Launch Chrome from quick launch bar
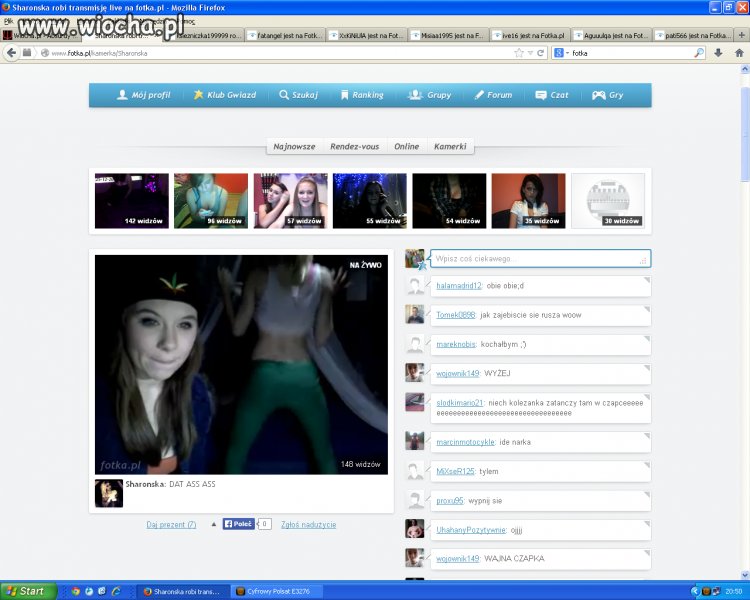This screenshot has height=600, width=750. tap(76, 591)
